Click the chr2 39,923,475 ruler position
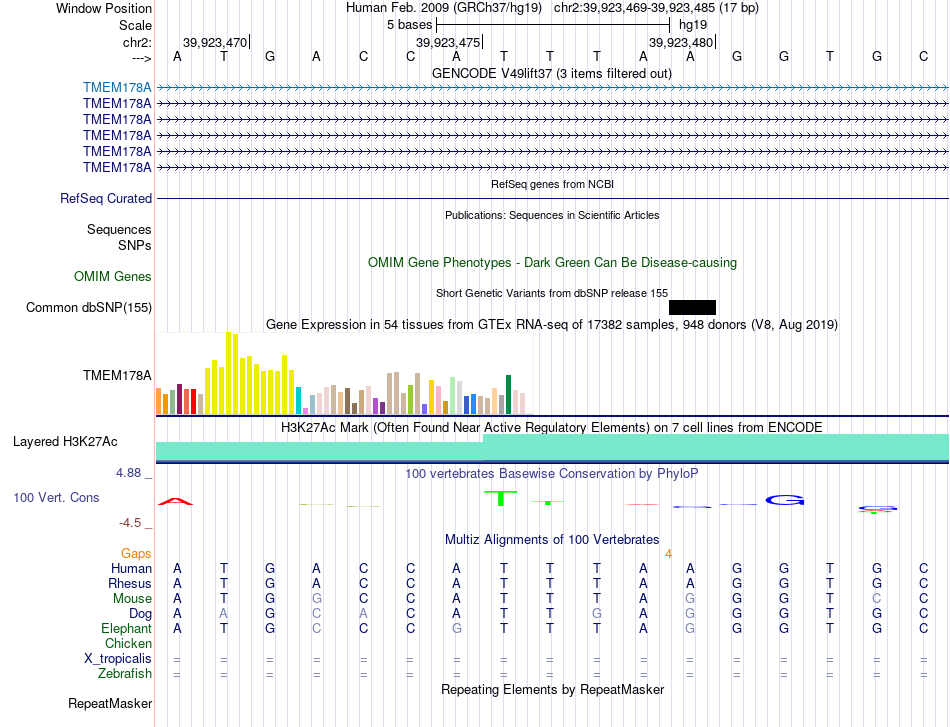Viewport: 950px width, 727px height. (x=448, y=42)
